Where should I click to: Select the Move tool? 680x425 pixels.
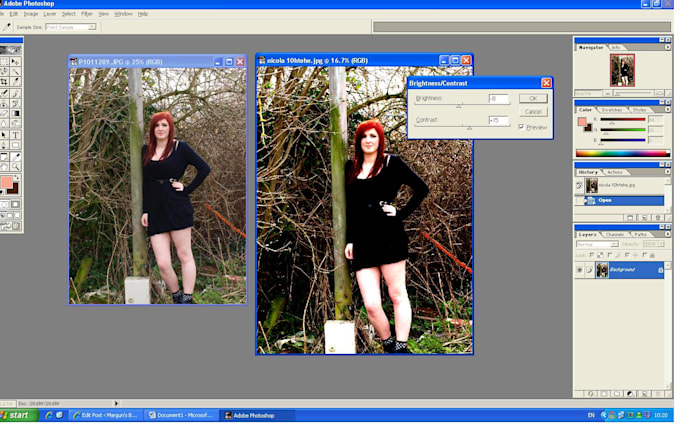15,61
